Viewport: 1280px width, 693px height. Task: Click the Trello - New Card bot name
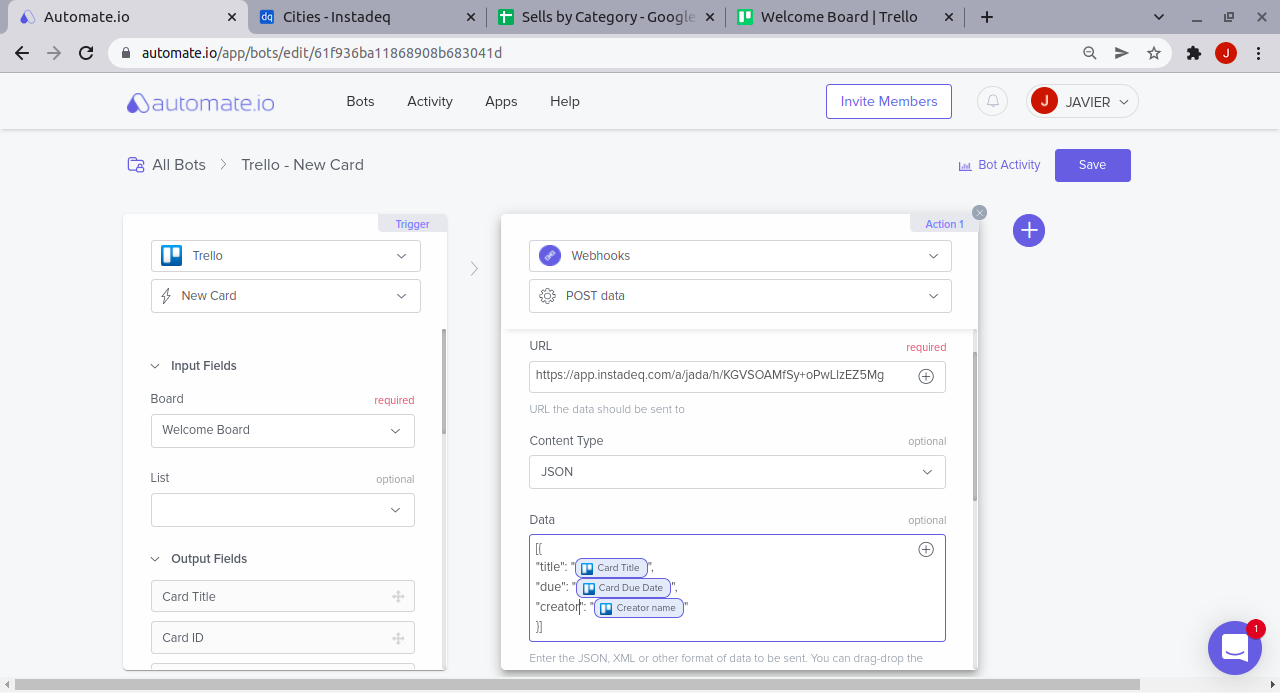tap(303, 165)
